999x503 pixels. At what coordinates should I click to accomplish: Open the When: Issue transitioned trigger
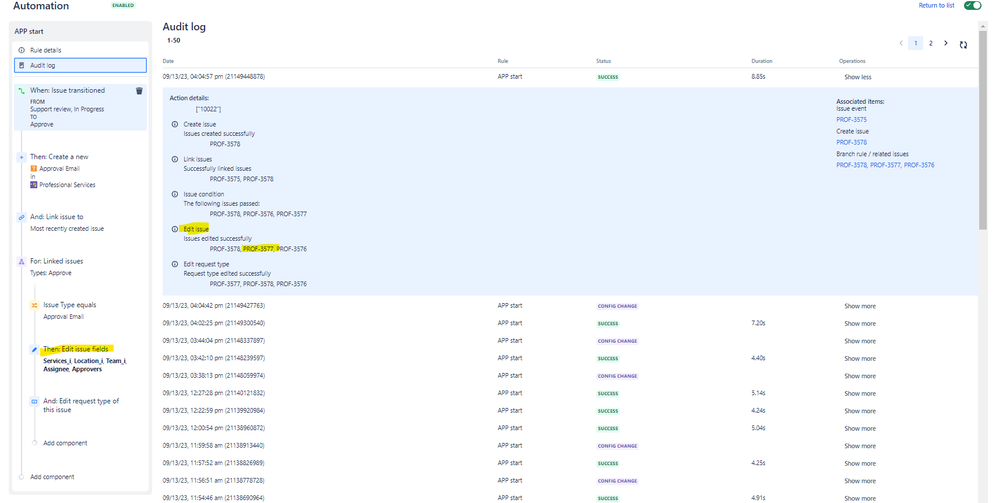[80, 107]
